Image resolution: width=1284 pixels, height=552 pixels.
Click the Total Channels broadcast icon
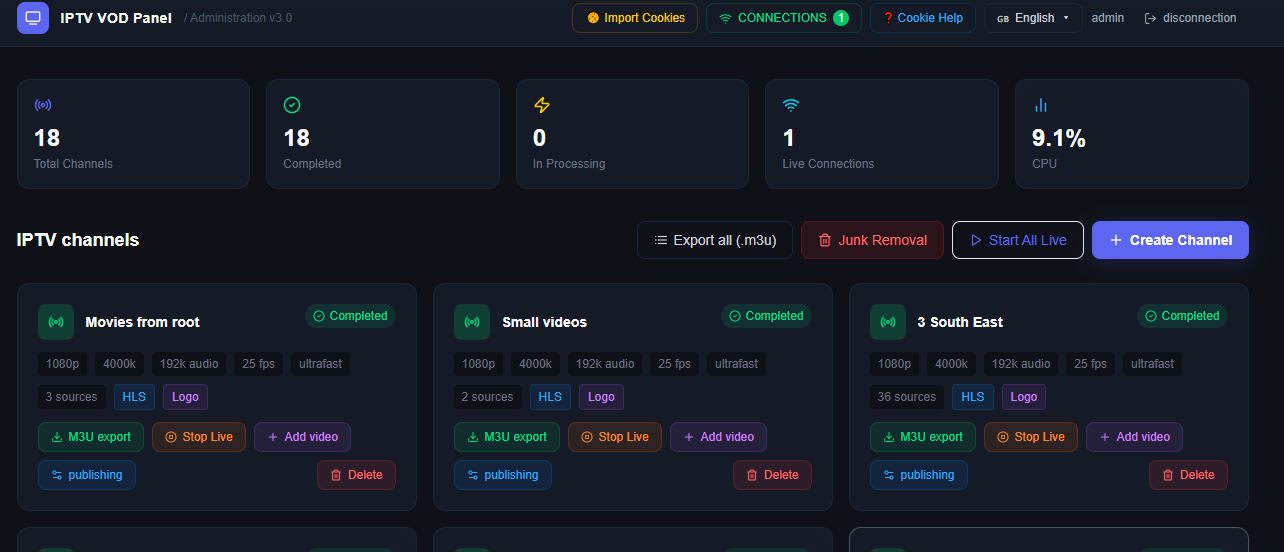click(x=42, y=105)
